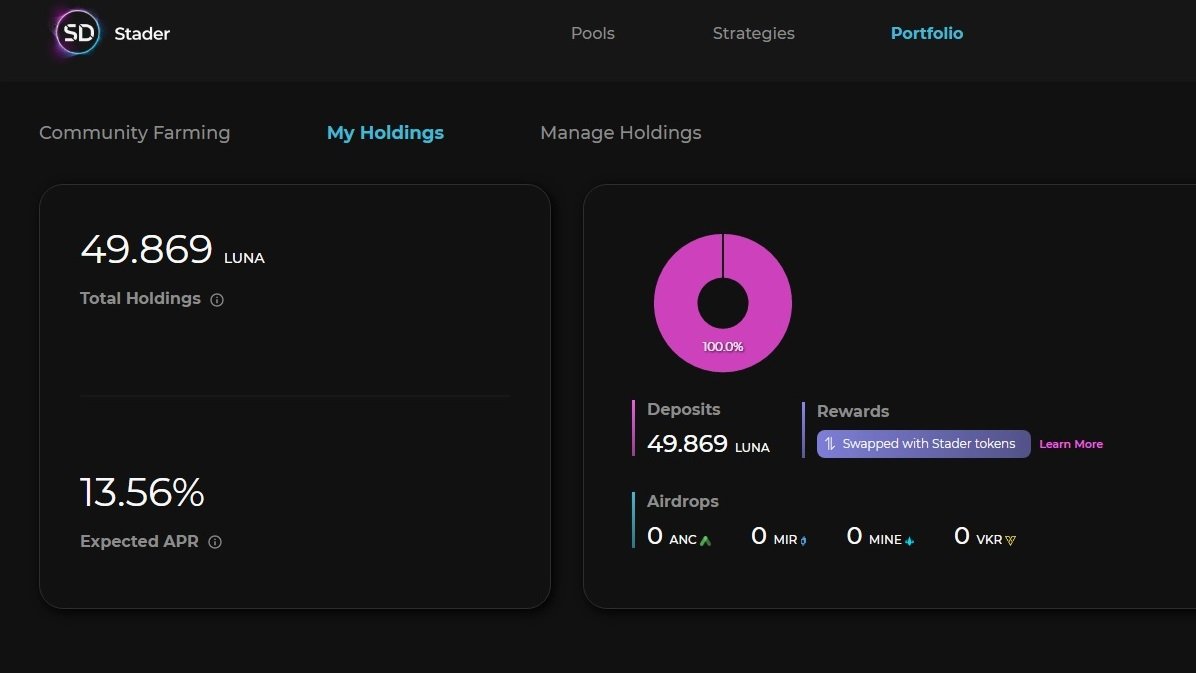
Task: Open the Pools page
Action: [x=593, y=34]
